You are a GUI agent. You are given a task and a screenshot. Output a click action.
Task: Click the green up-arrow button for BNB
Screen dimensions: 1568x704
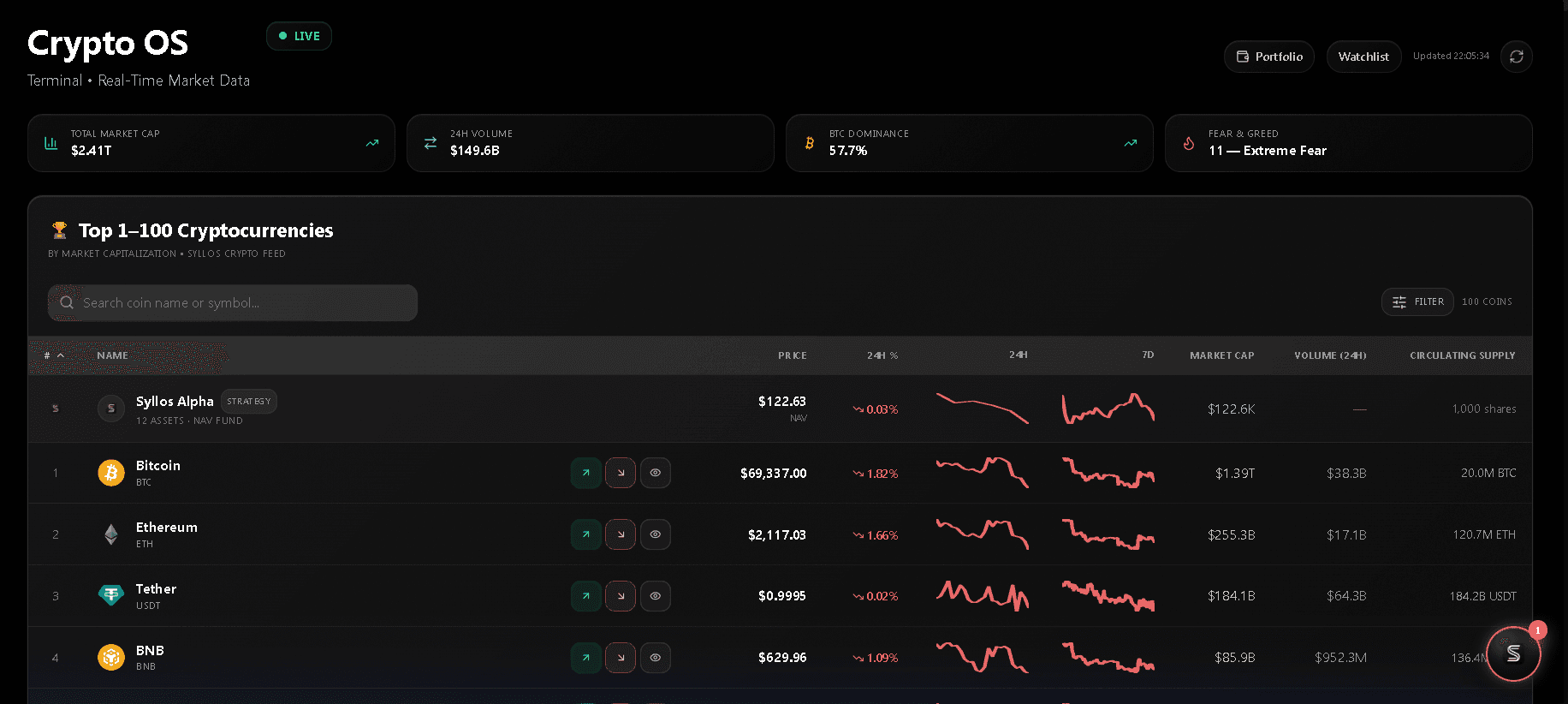(x=586, y=658)
